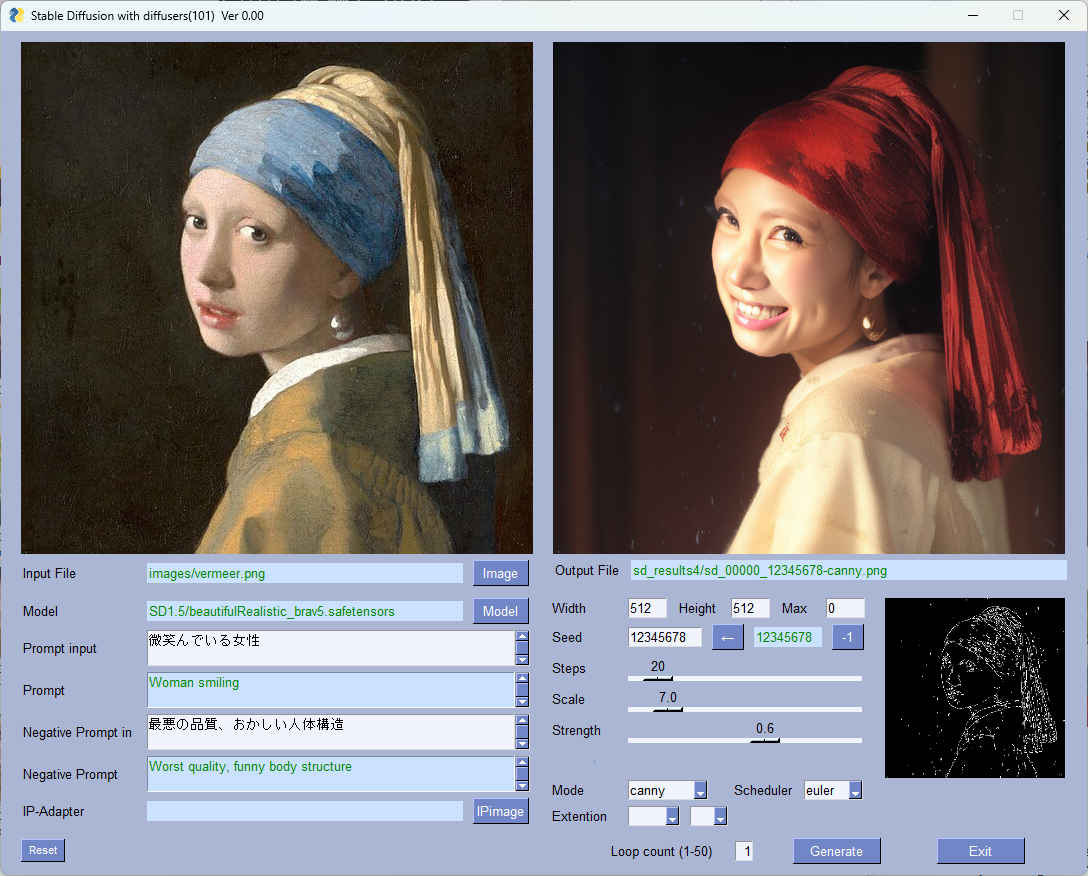Screen dimensions: 1088x876
Task: Expand the Scheduler euler dropdown
Action: coord(855,791)
